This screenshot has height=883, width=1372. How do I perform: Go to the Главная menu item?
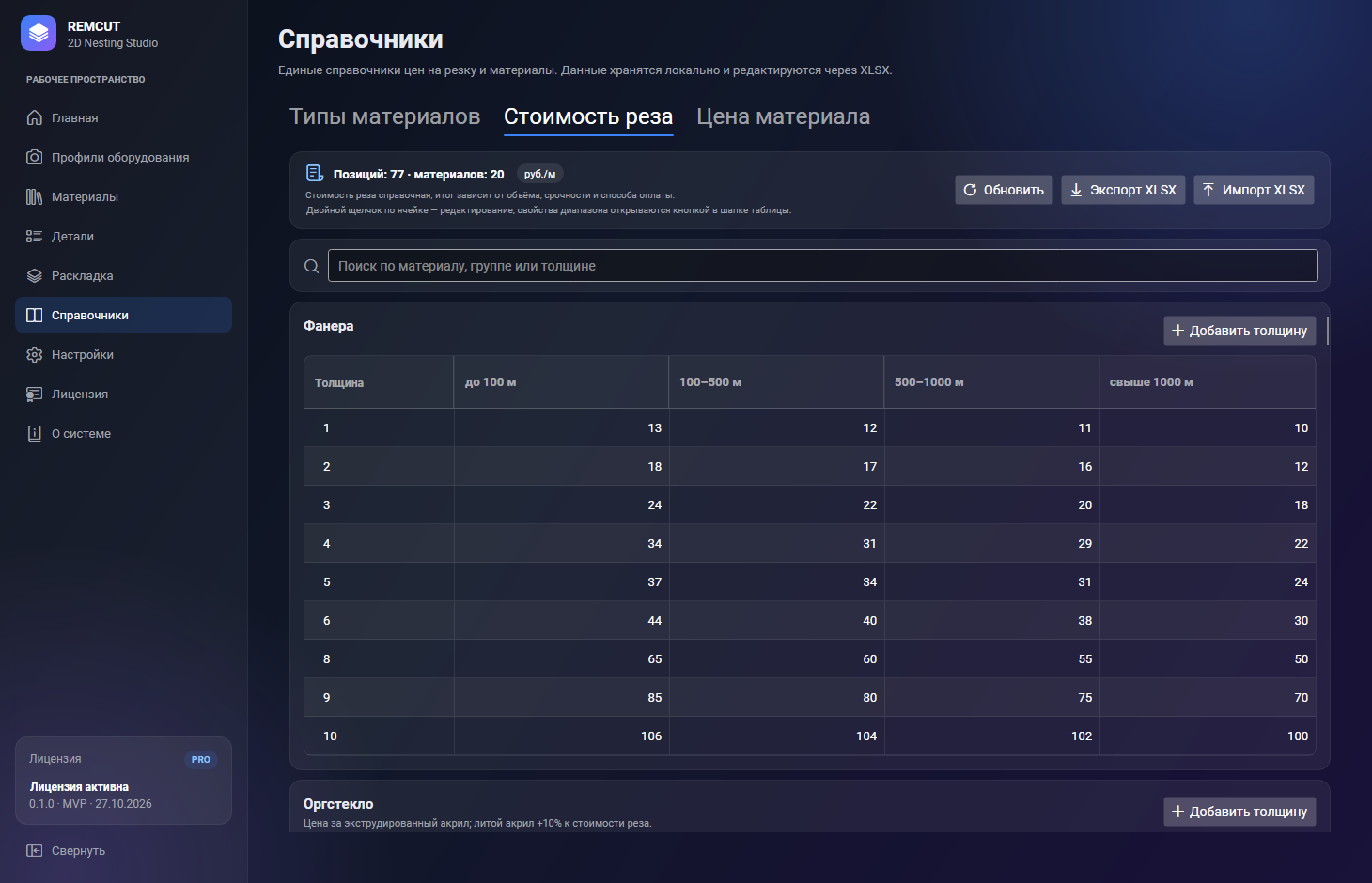point(123,117)
